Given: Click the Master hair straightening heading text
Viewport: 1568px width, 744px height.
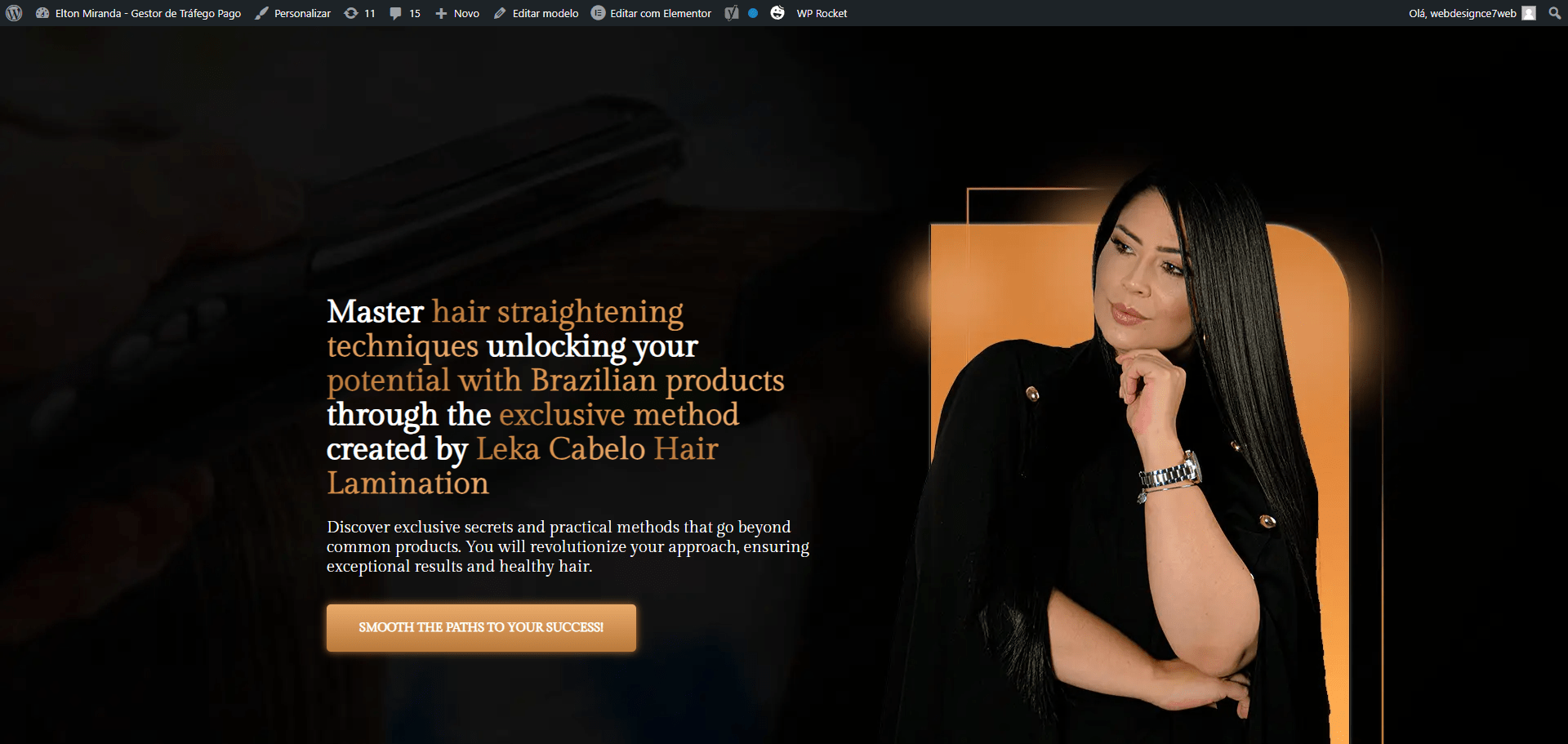Looking at the screenshot, I should click(x=555, y=397).
